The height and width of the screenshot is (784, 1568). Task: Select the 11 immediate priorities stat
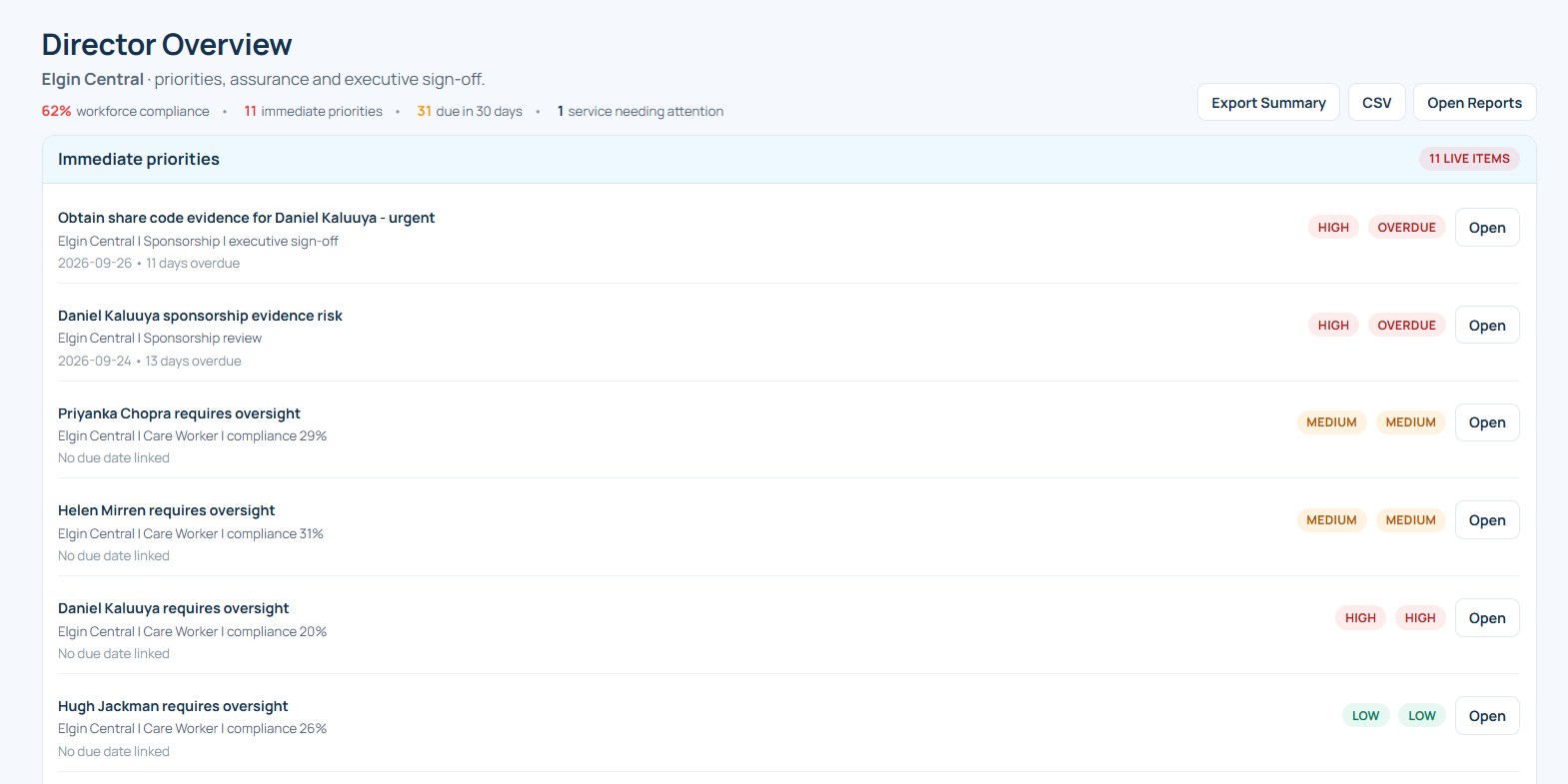click(x=313, y=111)
